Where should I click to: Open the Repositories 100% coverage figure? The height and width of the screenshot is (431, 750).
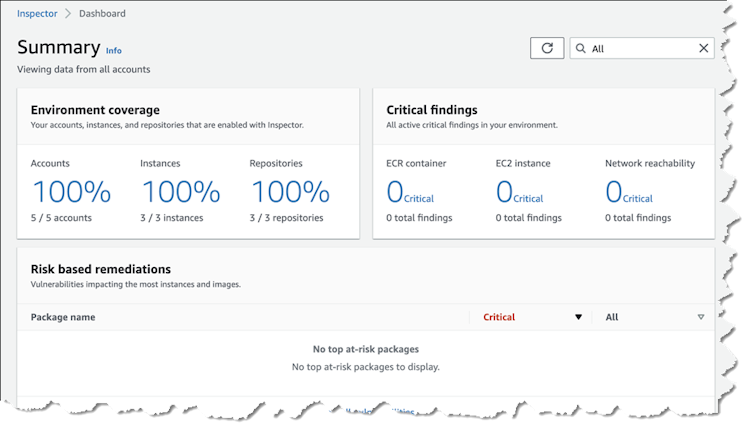pyautogui.click(x=289, y=191)
